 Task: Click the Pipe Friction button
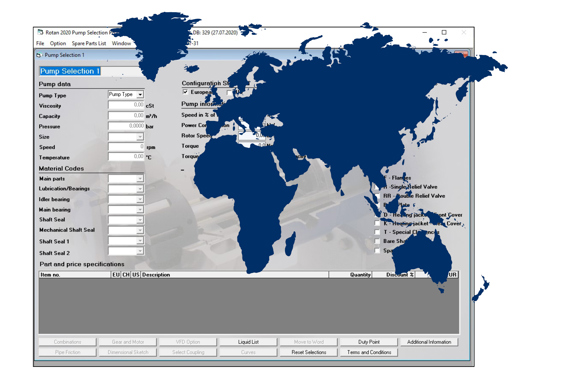pos(68,352)
